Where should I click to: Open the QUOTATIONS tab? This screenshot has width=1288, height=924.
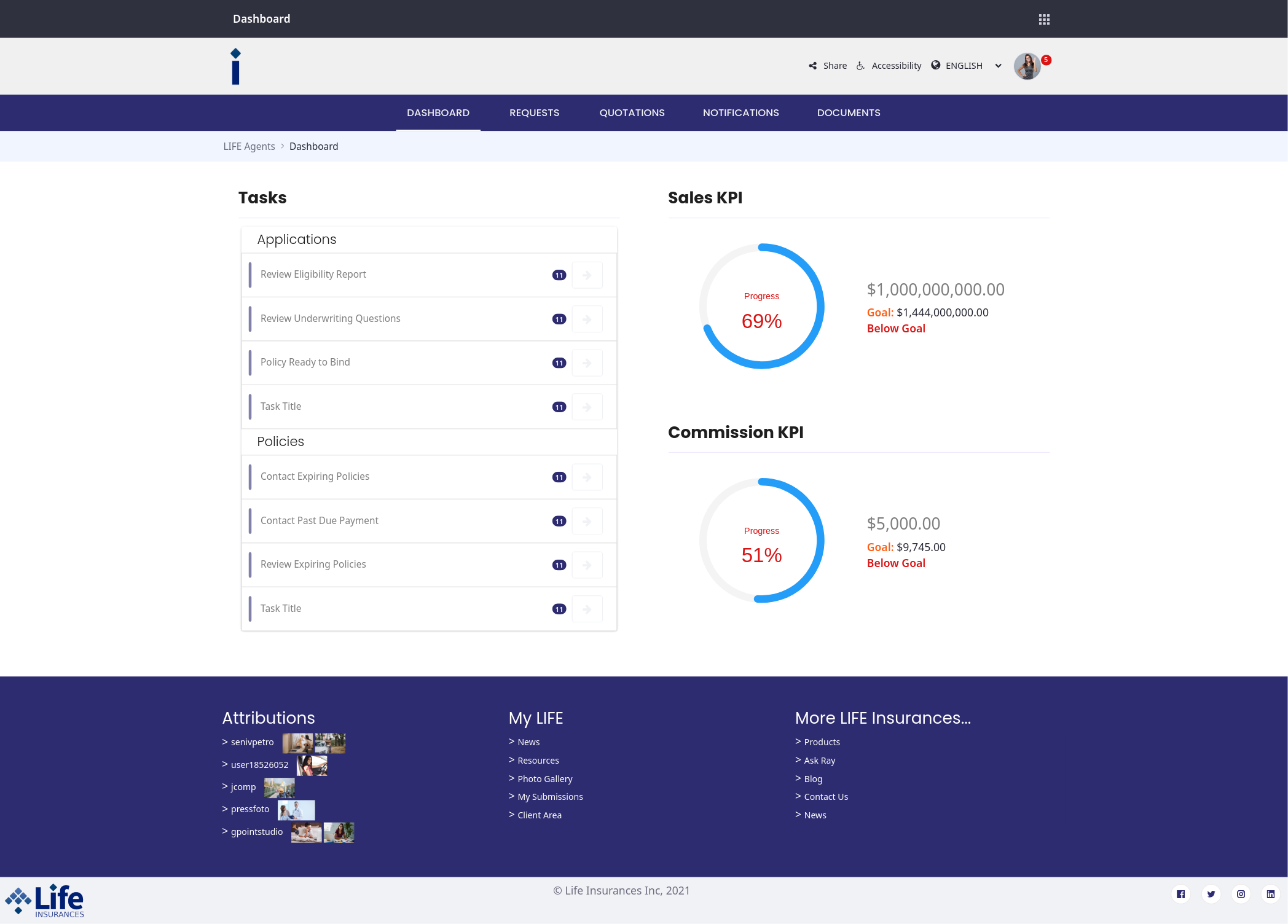point(632,113)
